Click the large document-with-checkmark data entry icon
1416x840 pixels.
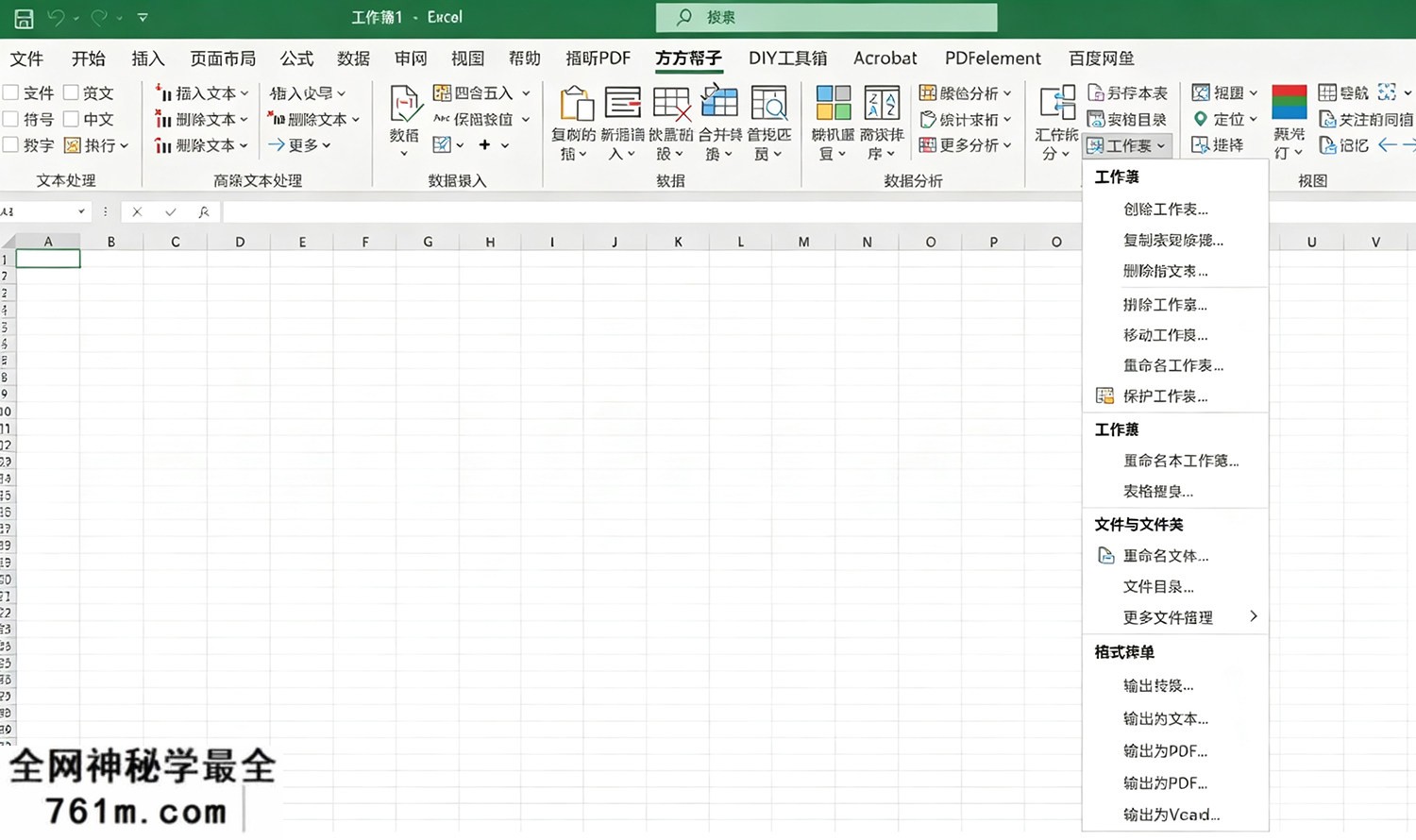[405, 103]
